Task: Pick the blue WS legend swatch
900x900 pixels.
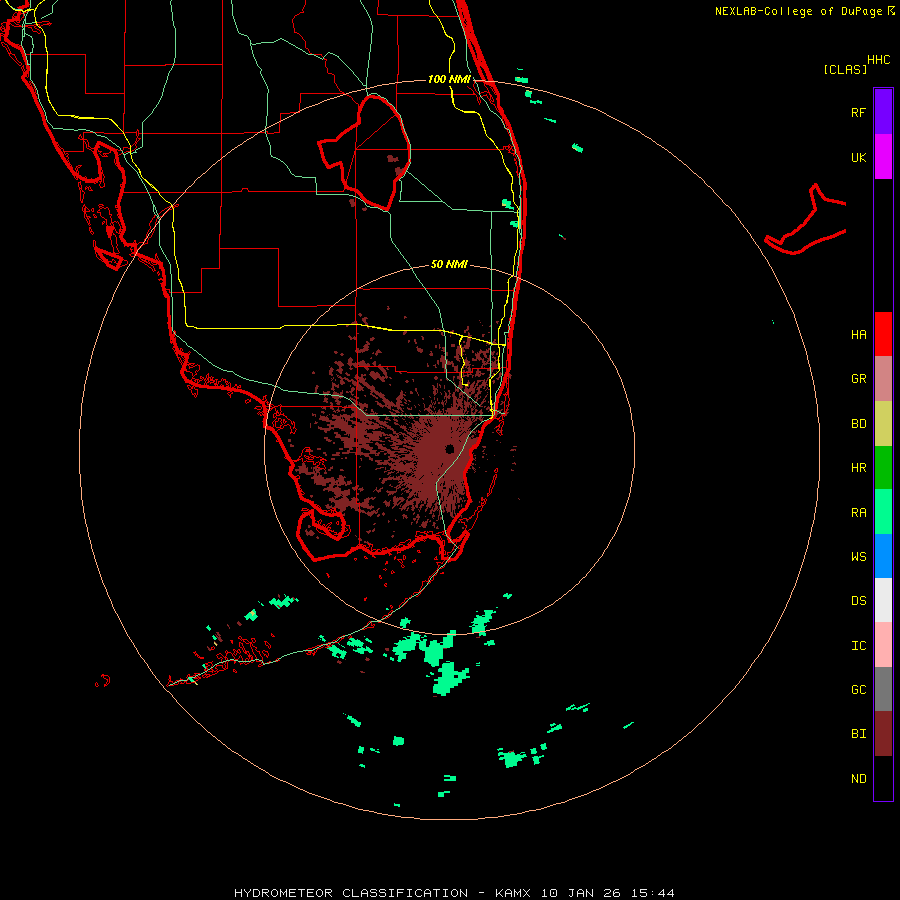Action: click(x=883, y=556)
